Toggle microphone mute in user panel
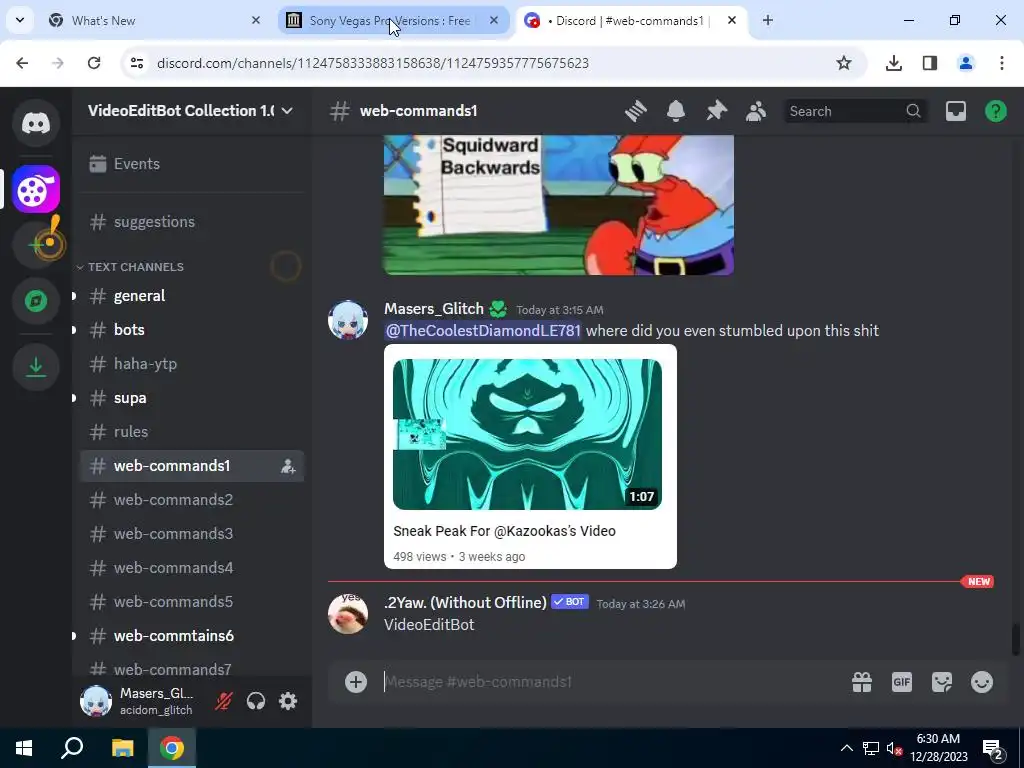1024x768 pixels. [223, 701]
